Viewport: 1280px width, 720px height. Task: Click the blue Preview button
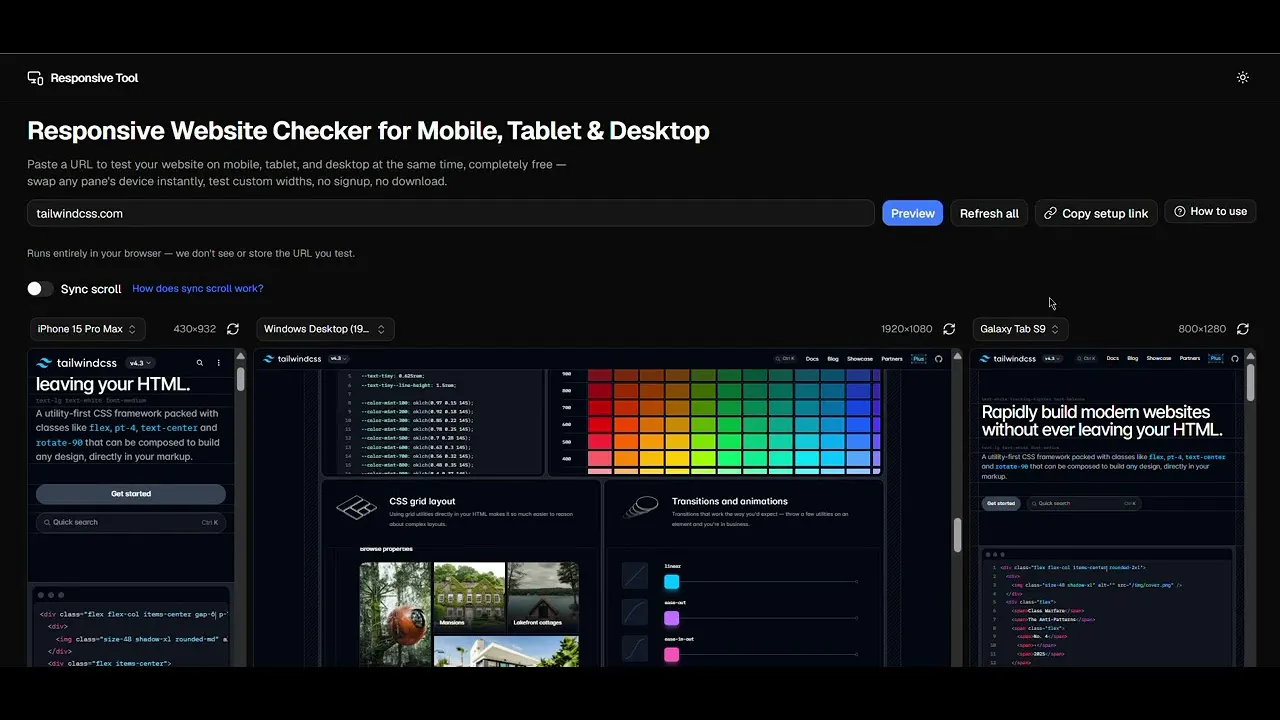912,213
